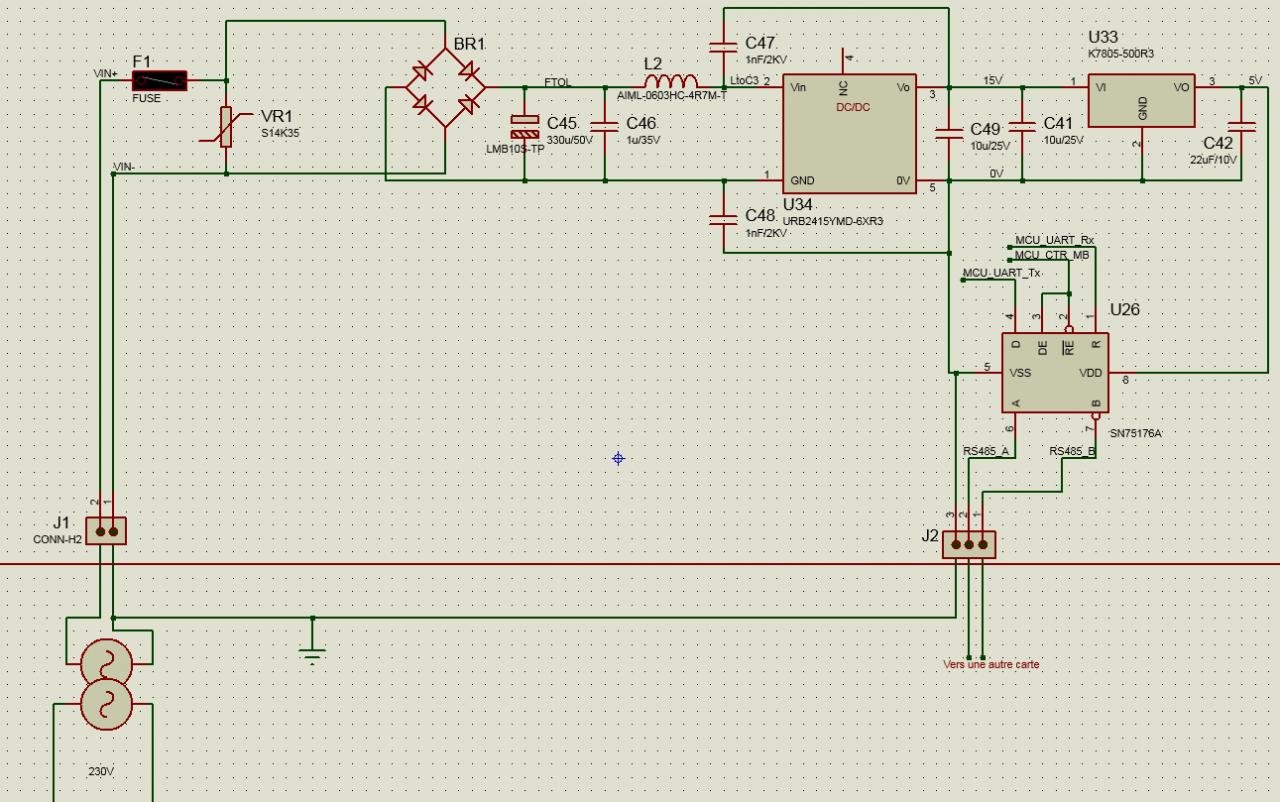This screenshot has height=802, width=1280.
Task: Click the VO pin label on U33
Action: (1181, 87)
